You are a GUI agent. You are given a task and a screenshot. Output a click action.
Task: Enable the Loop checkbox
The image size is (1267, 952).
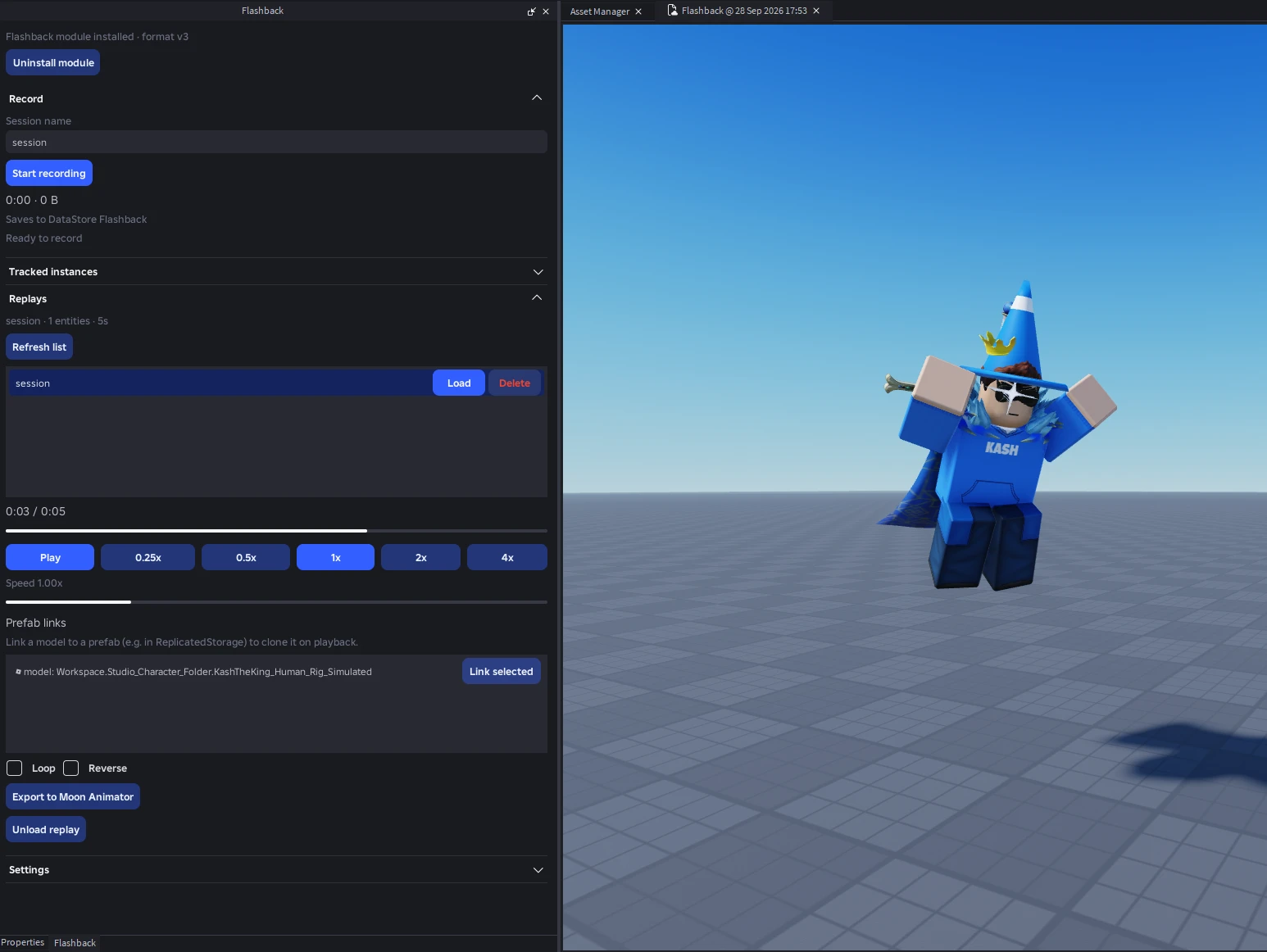tap(15, 768)
